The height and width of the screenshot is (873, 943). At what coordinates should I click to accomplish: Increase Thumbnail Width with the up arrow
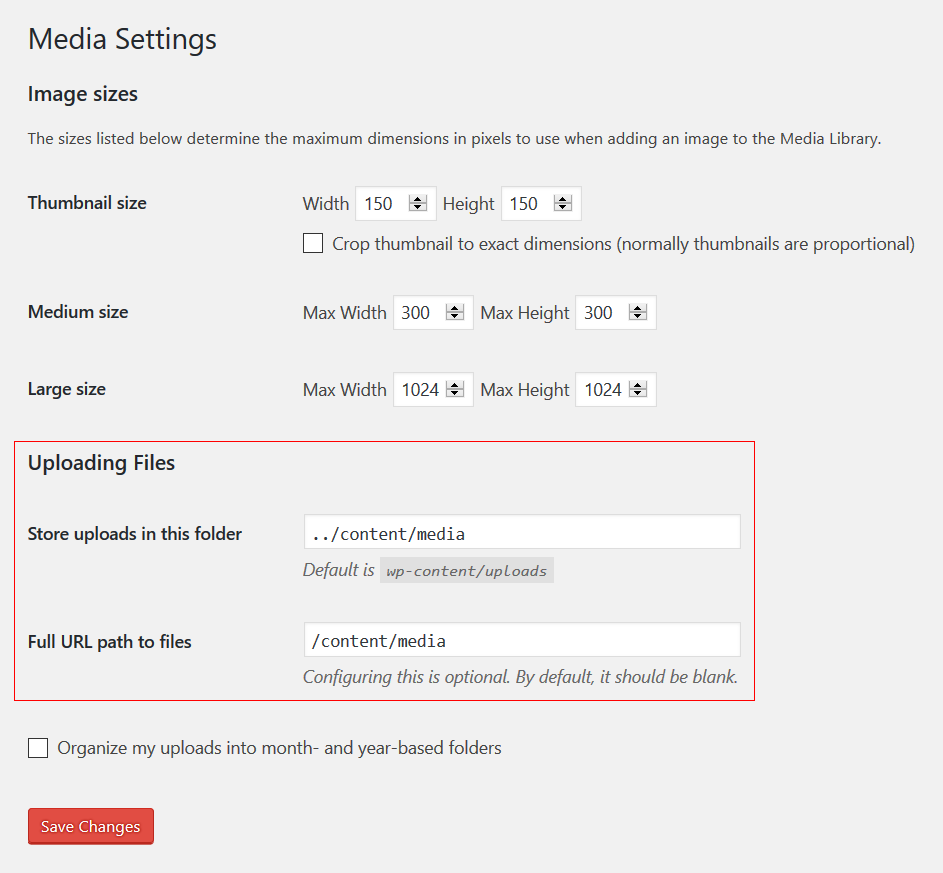(418, 199)
